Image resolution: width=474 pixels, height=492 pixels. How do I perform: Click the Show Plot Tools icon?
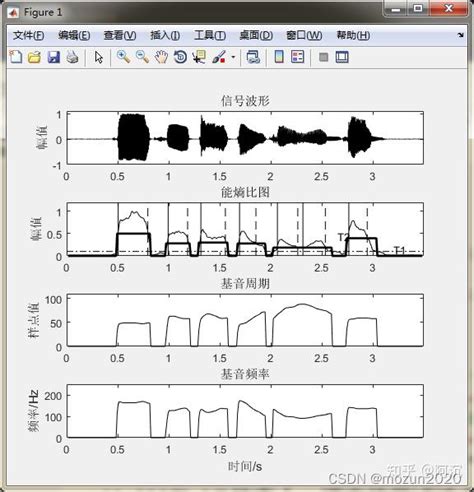342,57
